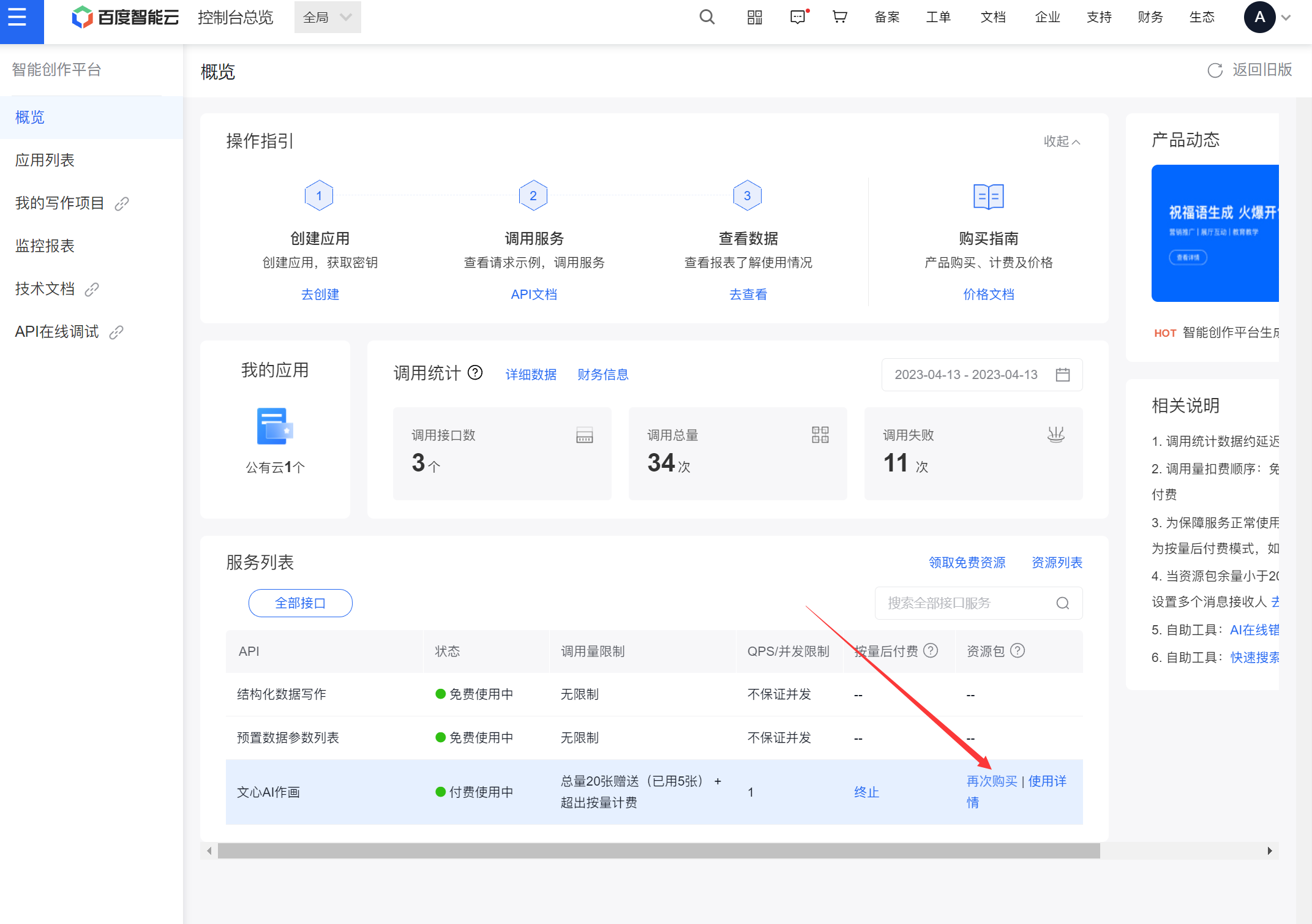Open the 祝福语生成 promotional banner

tap(1215, 233)
